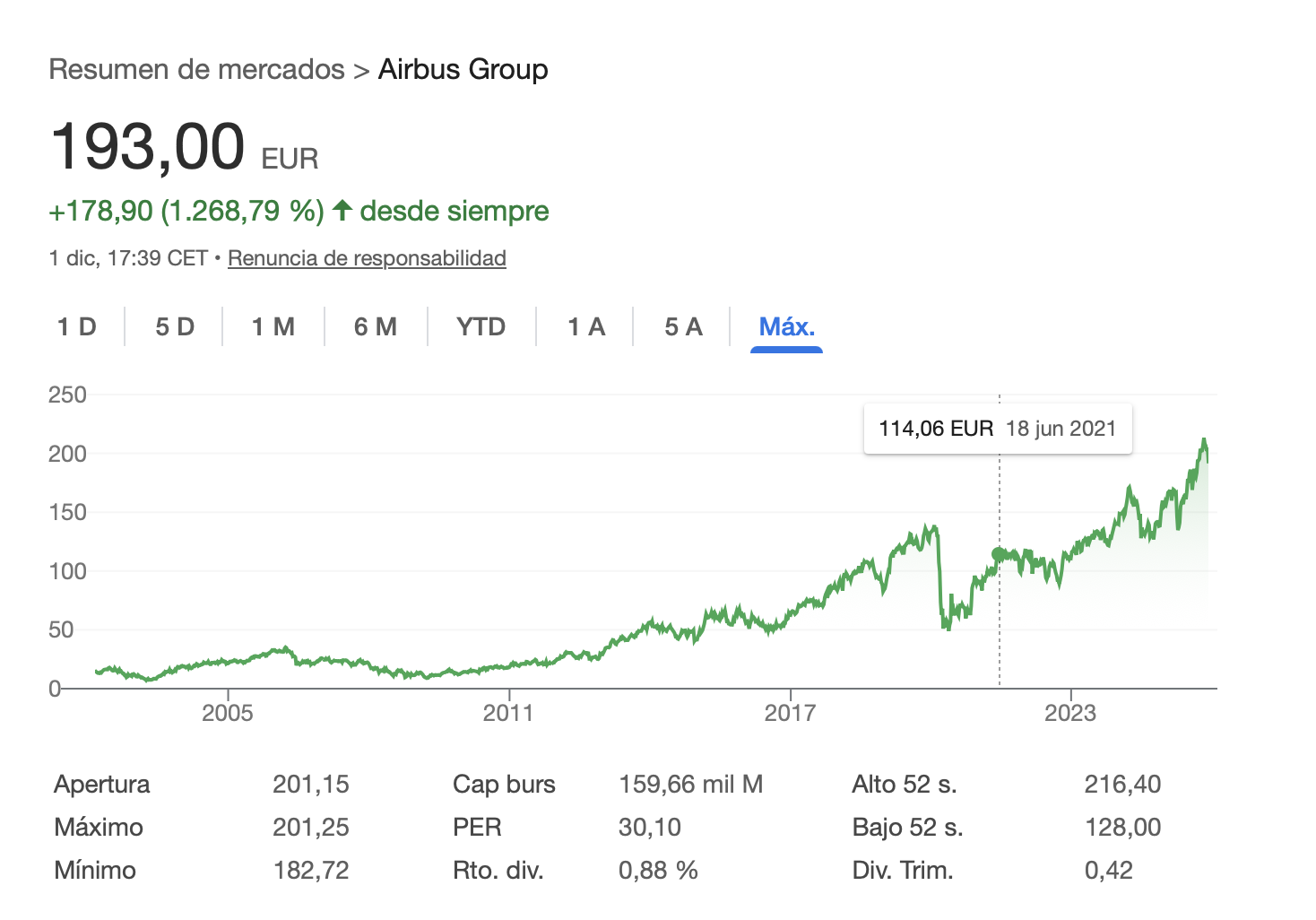Select the 1 A range tab

586,327
